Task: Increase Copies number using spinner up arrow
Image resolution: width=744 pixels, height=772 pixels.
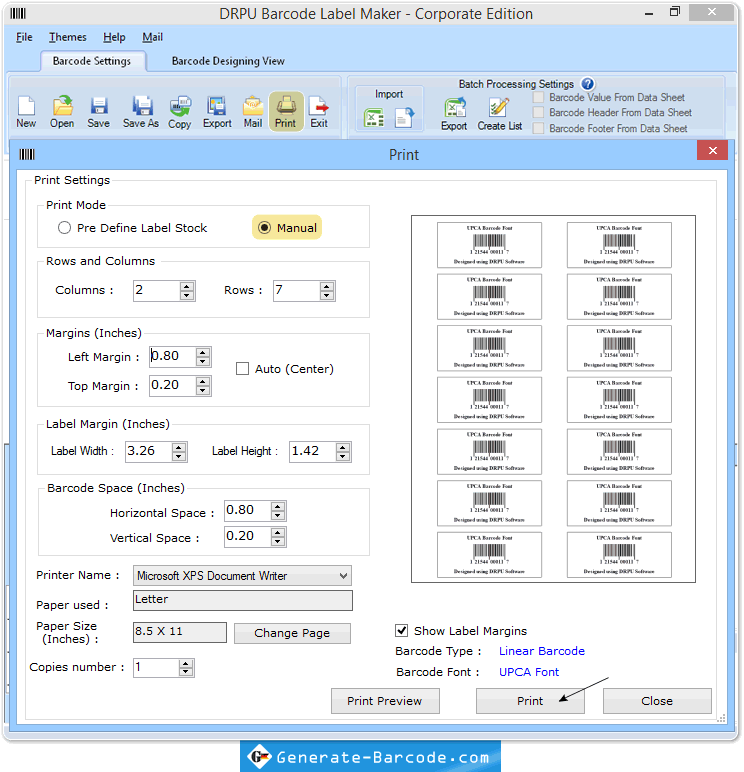Action: pyautogui.click(x=186, y=664)
